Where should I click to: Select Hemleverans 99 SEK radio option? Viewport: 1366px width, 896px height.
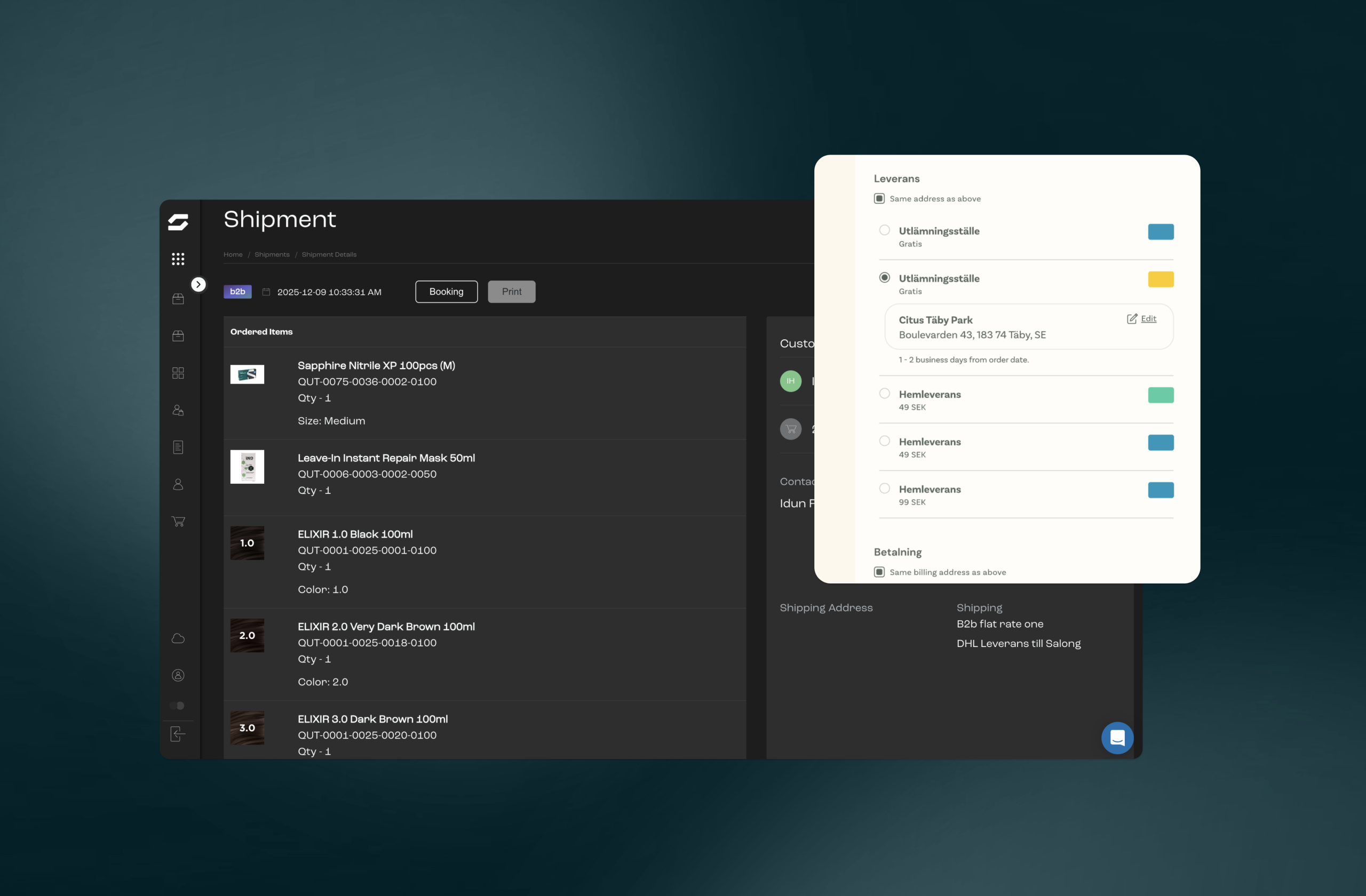pos(885,488)
